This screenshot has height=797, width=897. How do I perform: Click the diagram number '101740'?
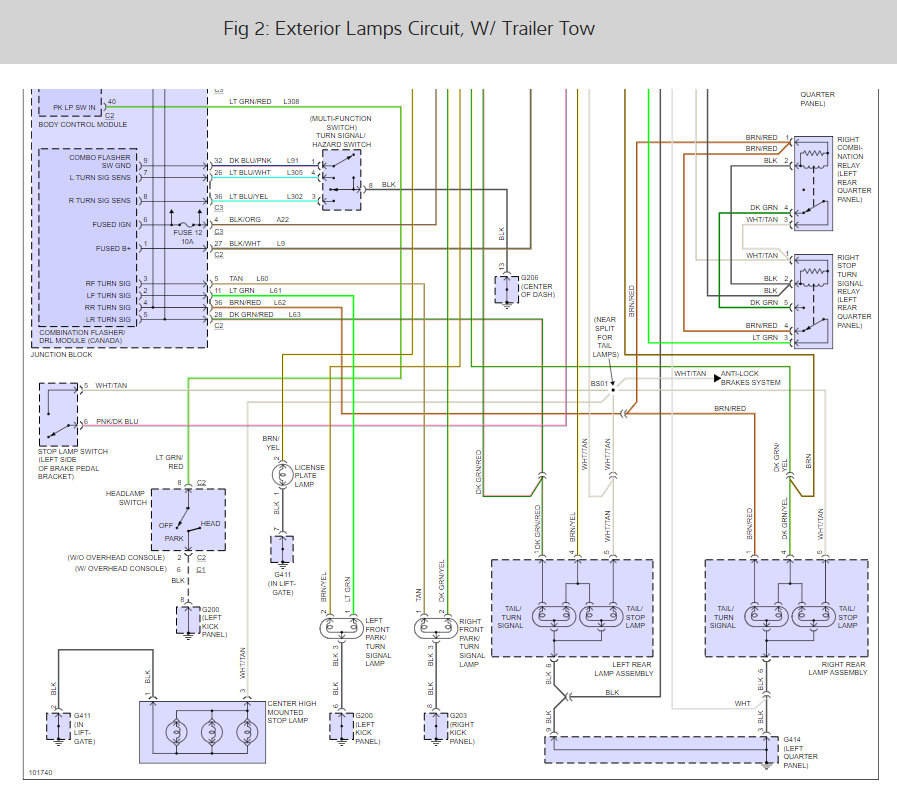coord(41,772)
